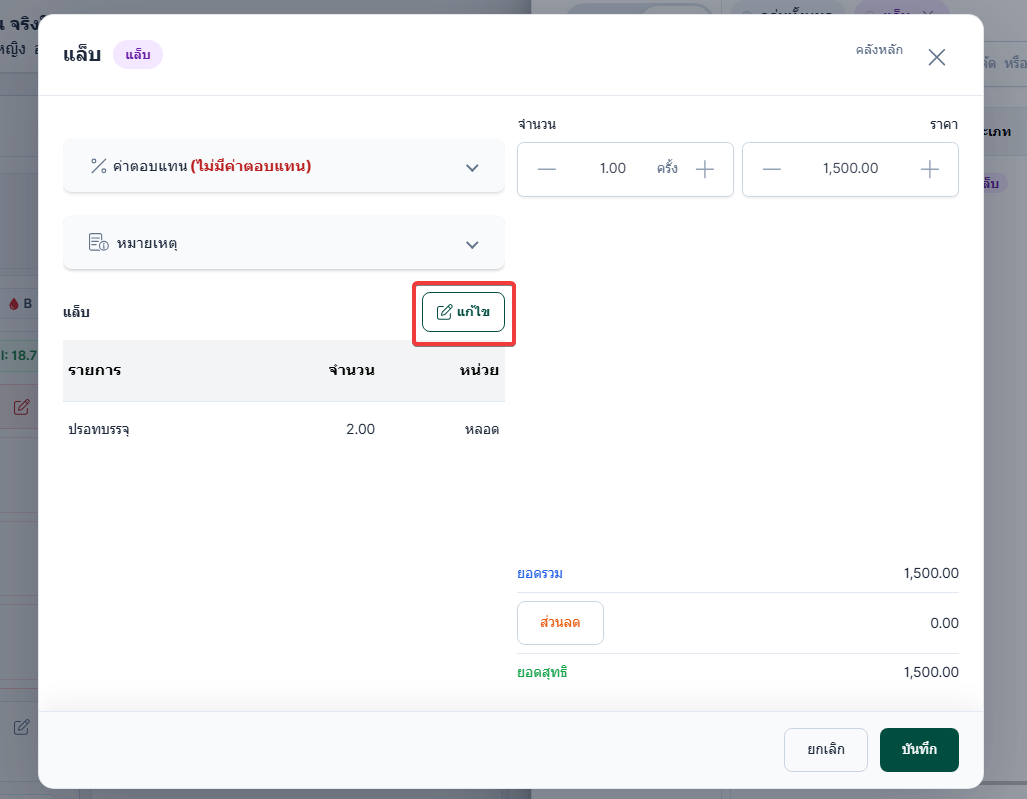
Task: Click lower background edit pencil icon
Action: point(22,727)
